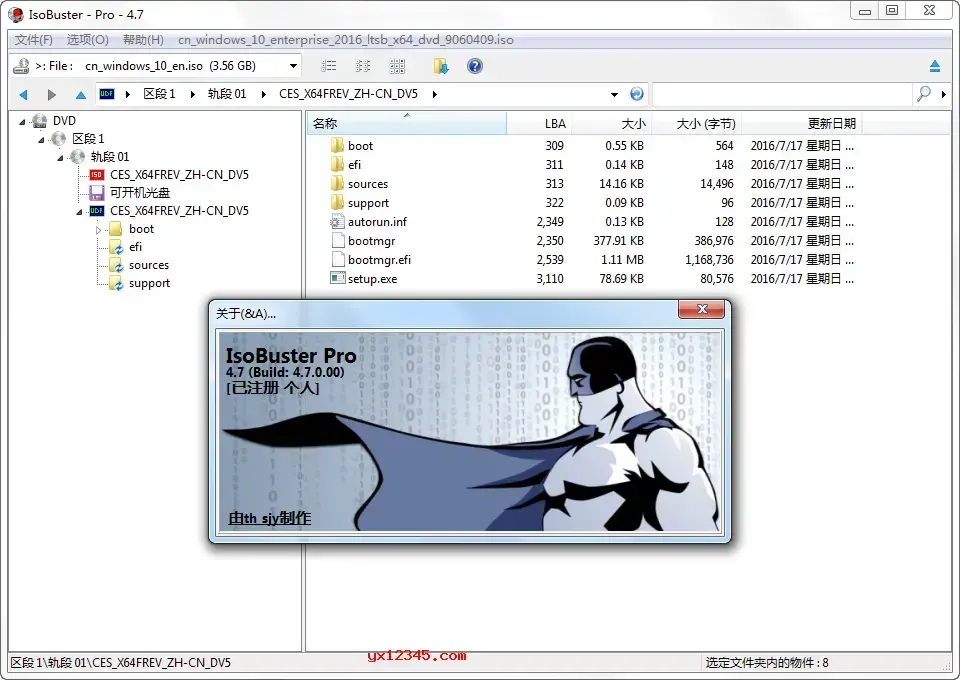Select CES_X64FREV_ZH-CN_DV5 in the breadcrumb
Image resolution: width=960 pixels, height=680 pixels.
point(348,94)
